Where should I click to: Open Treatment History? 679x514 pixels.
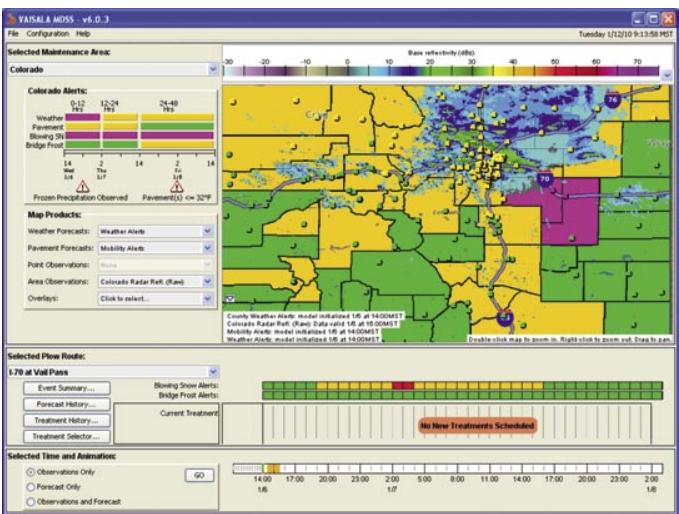point(67,420)
